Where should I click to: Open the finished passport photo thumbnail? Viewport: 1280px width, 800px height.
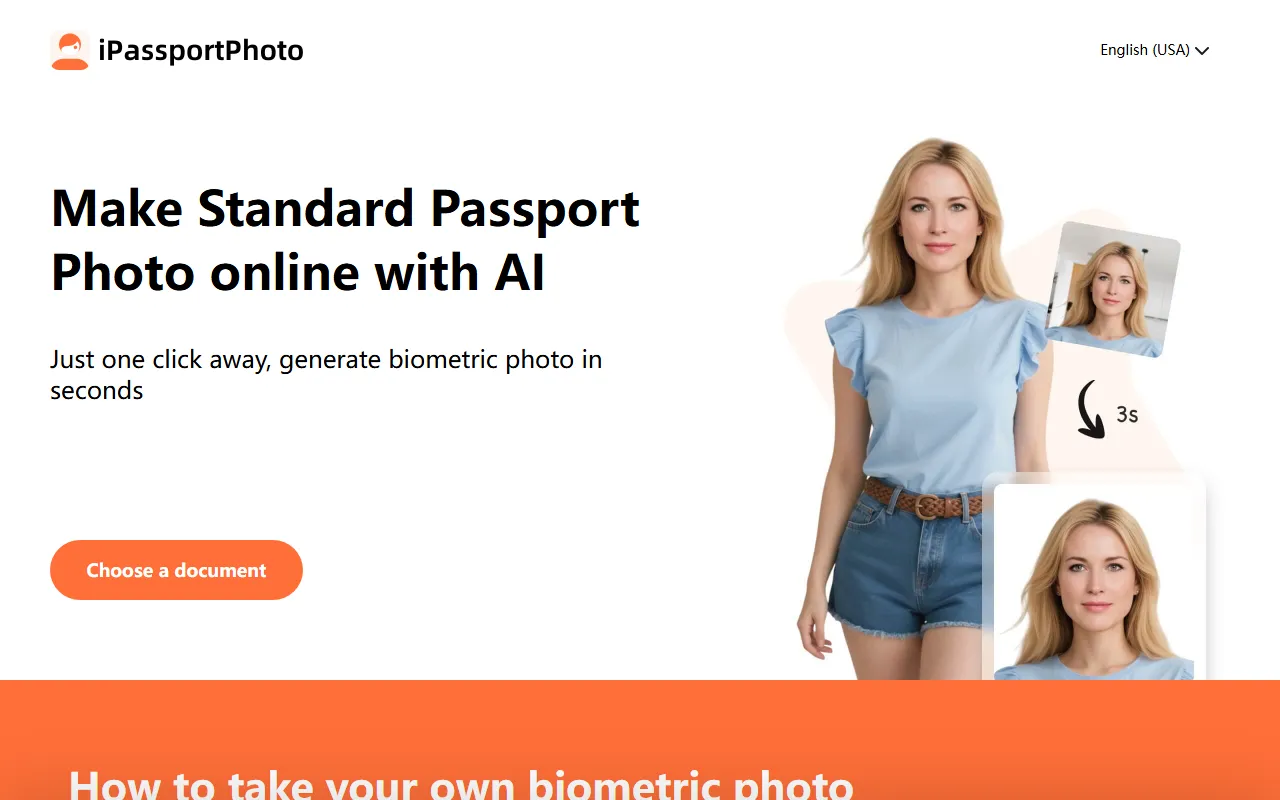[x=1094, y=582]
